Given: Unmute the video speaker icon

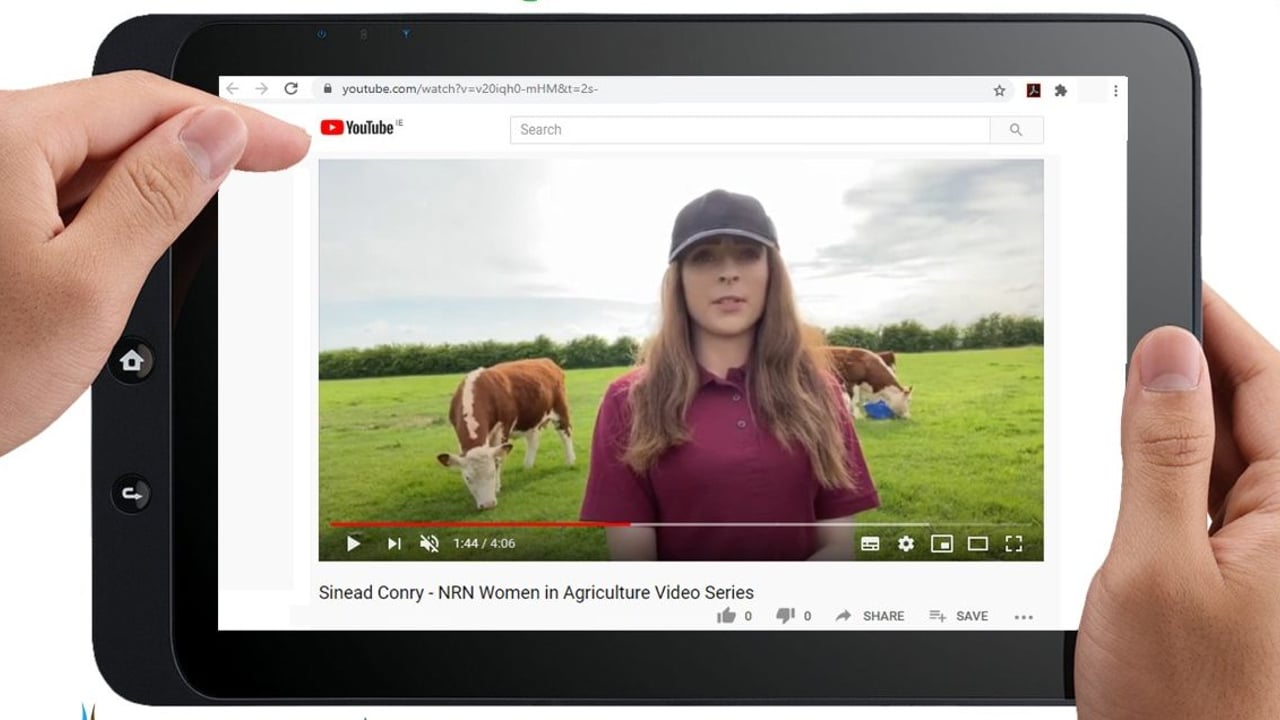Looking at the screenshot, I should [429, 544].
